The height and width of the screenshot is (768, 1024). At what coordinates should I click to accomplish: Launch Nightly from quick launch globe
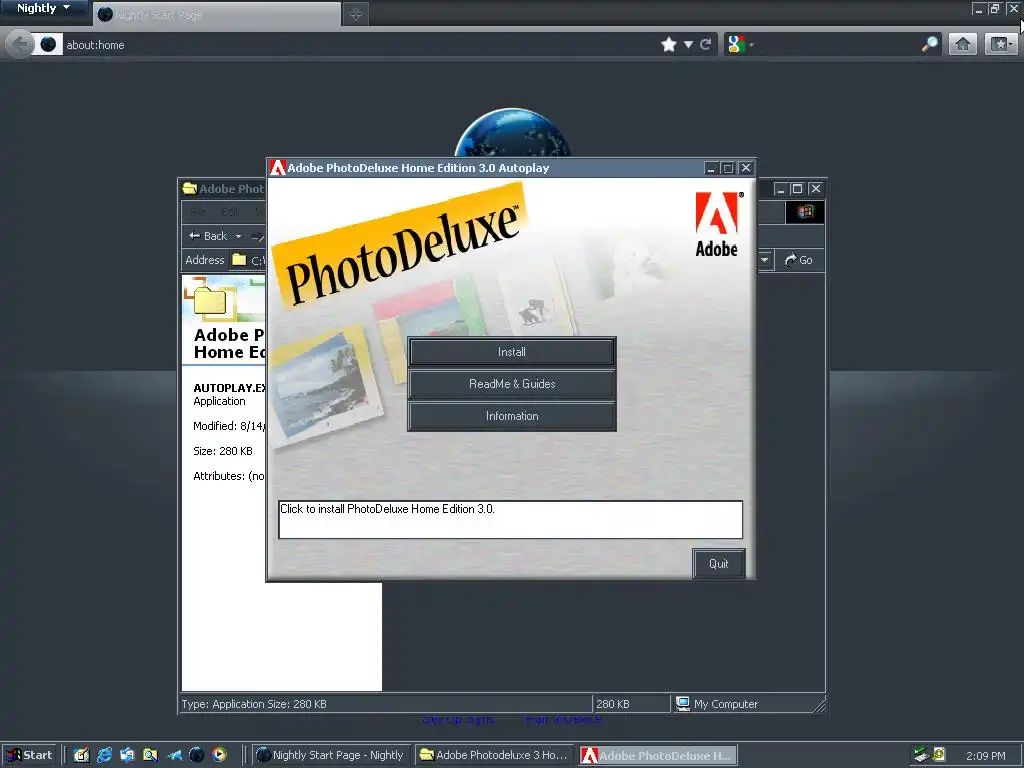[197, 755]
